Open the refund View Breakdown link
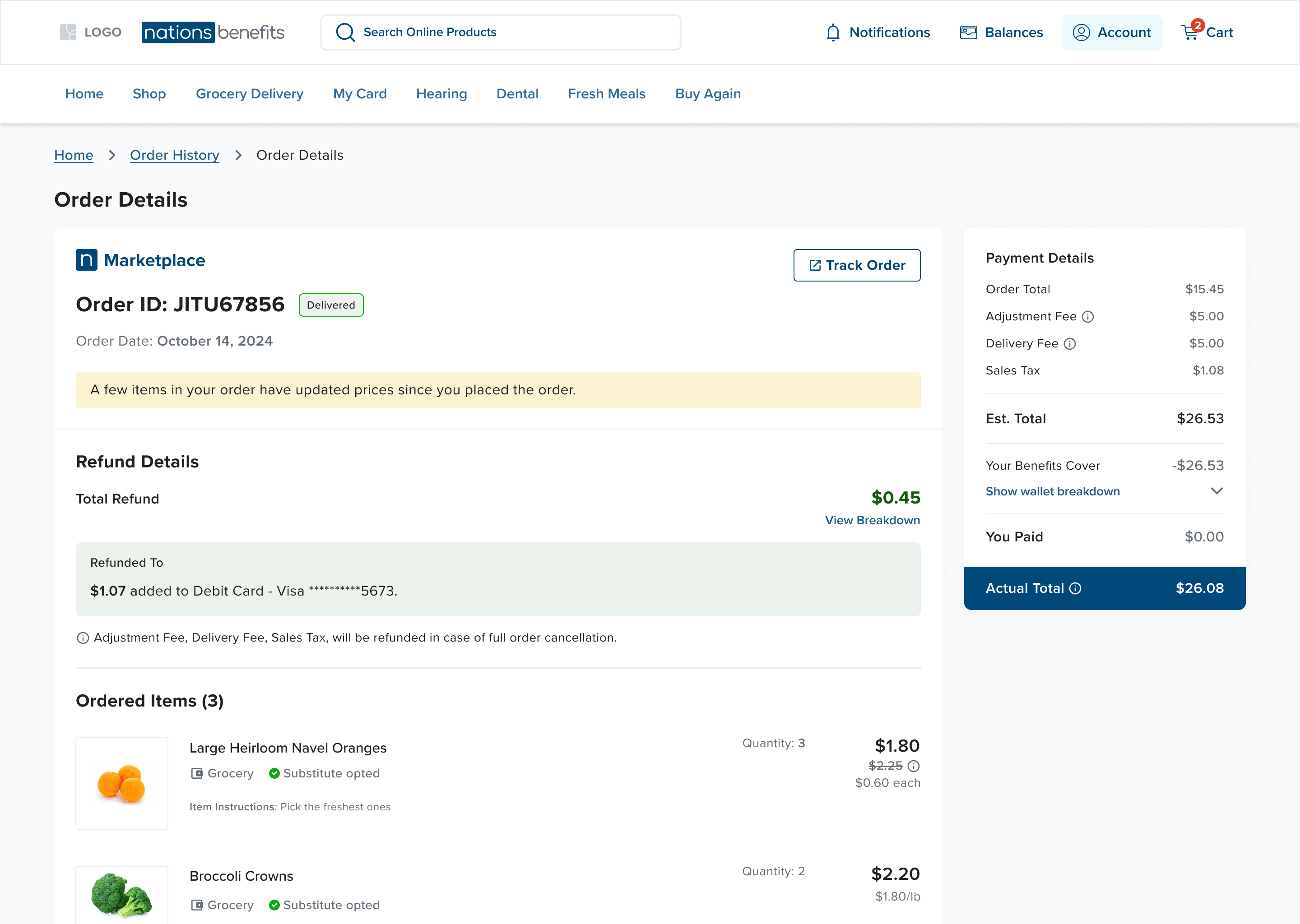Image resolution: width=1300 pixels, height=924 pixels. point(872,519)
